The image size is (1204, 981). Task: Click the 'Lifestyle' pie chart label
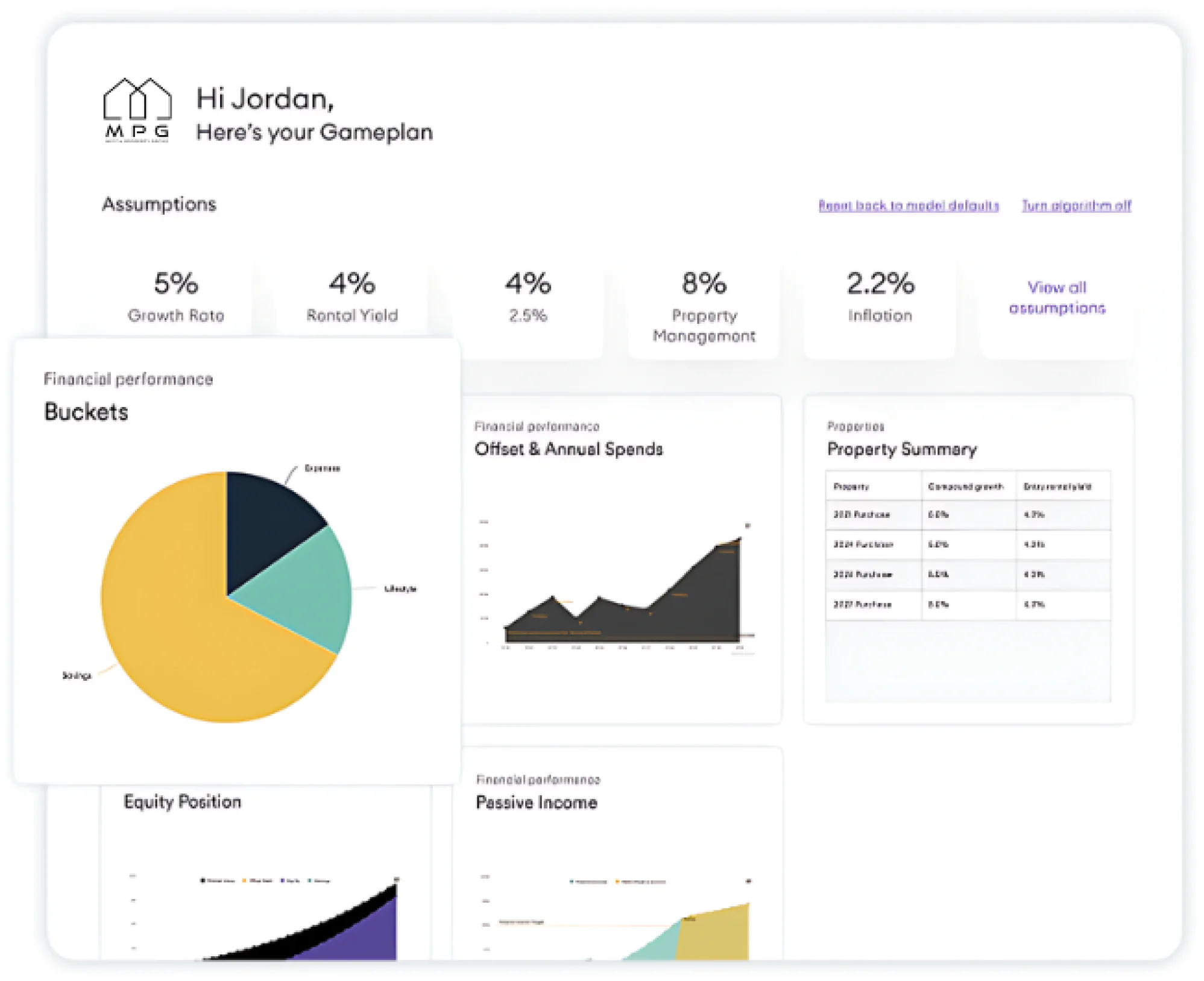(x=400, y=588)
